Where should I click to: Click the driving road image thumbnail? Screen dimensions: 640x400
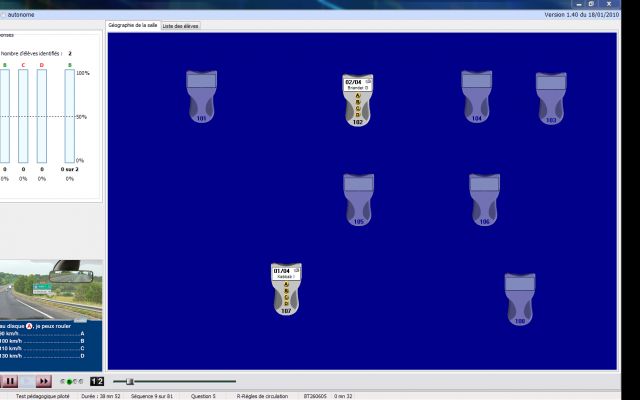point(51,288)
